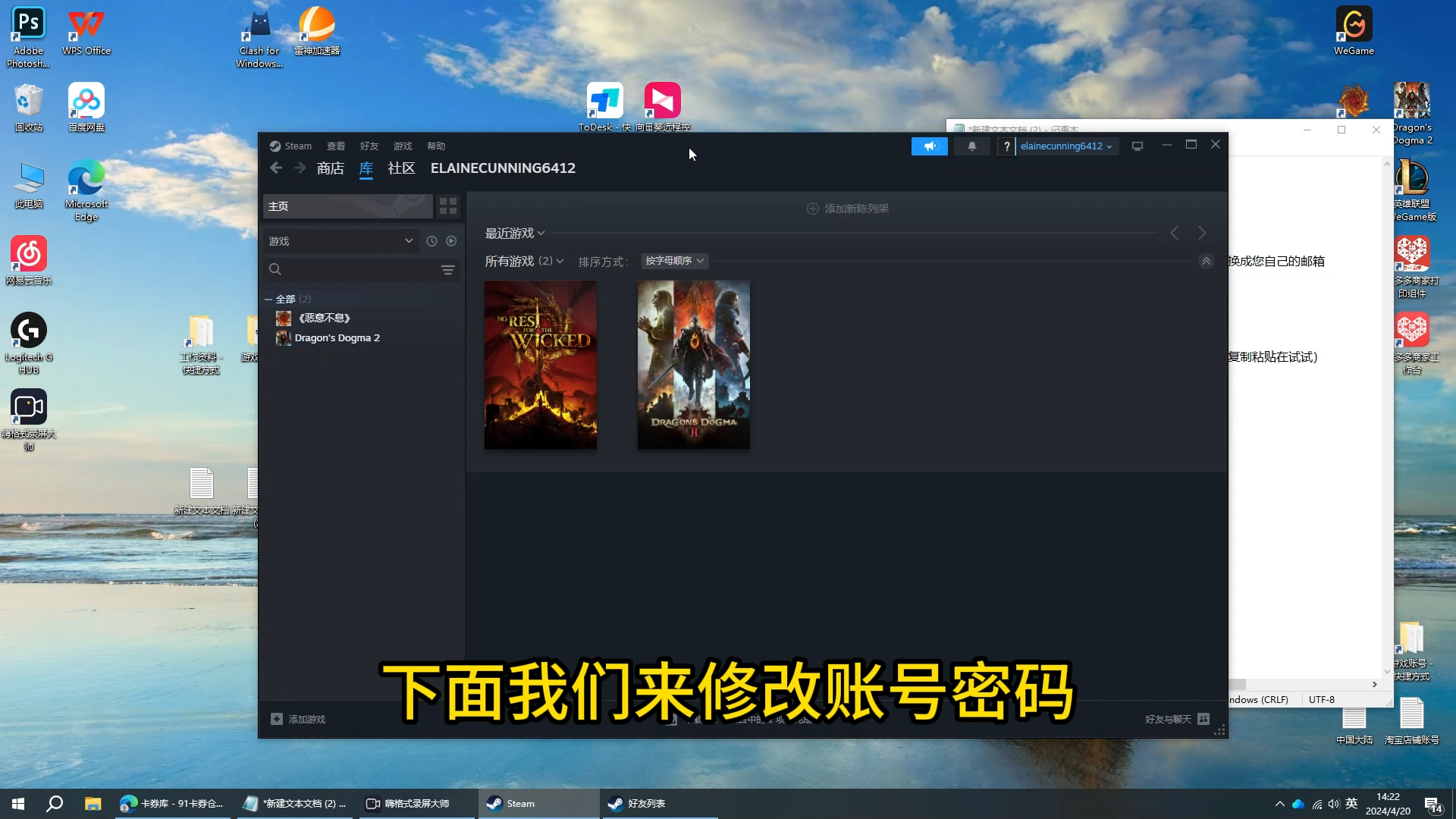Click the taskbar search icon
1456x819 pixels.
[55, 804]
